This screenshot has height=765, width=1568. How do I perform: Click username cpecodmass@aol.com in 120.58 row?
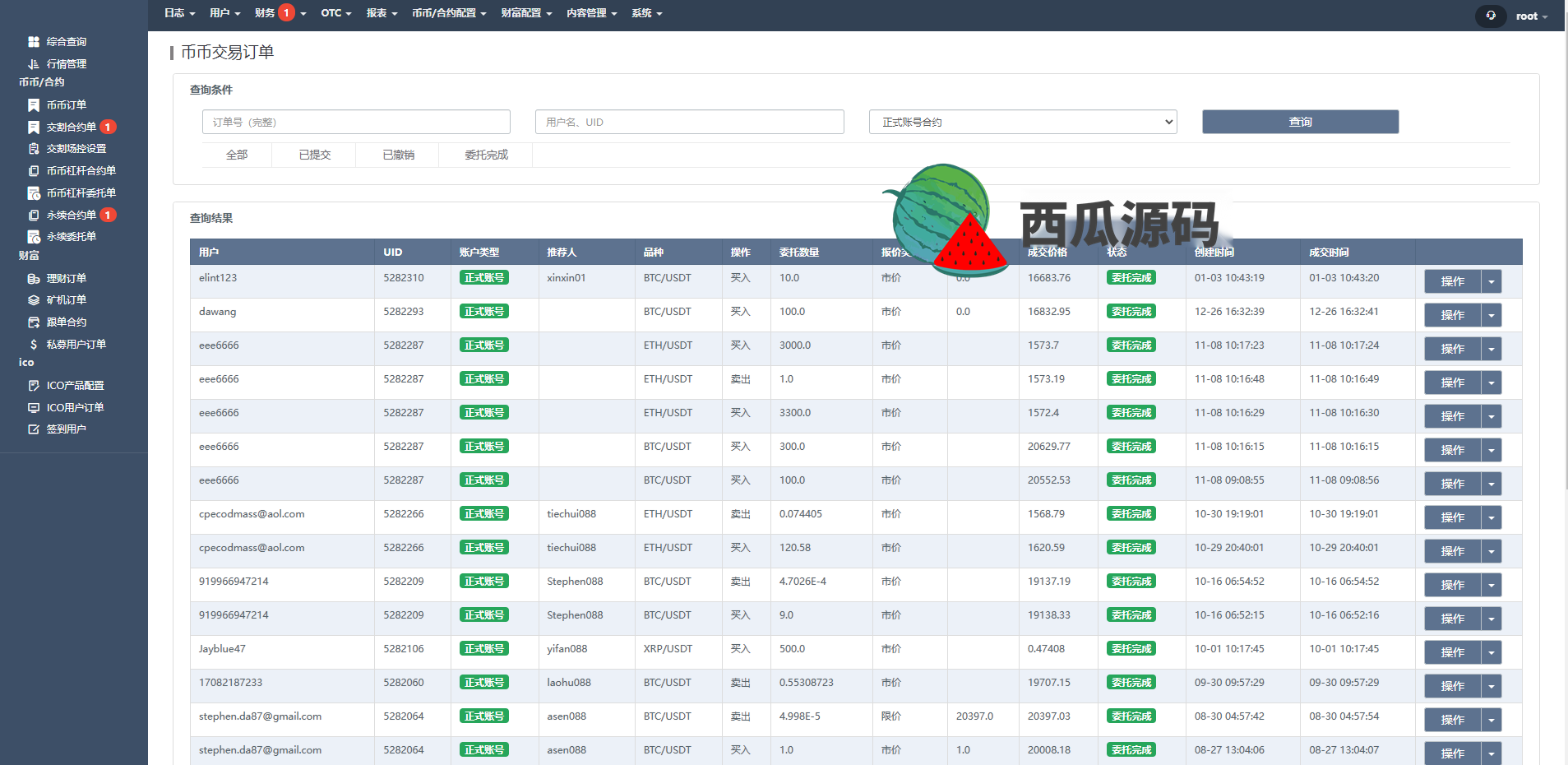(252, 548)
